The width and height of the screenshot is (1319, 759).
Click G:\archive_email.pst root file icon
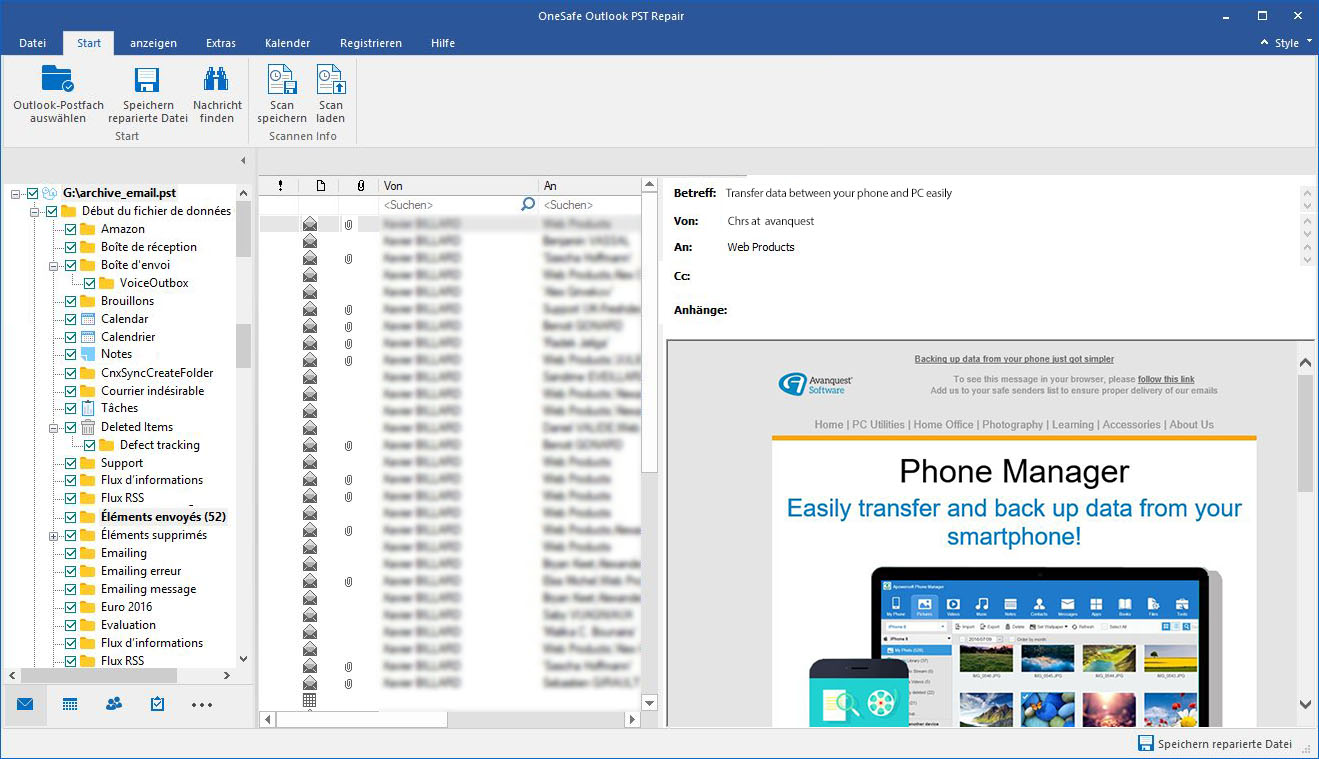point(49,193)
